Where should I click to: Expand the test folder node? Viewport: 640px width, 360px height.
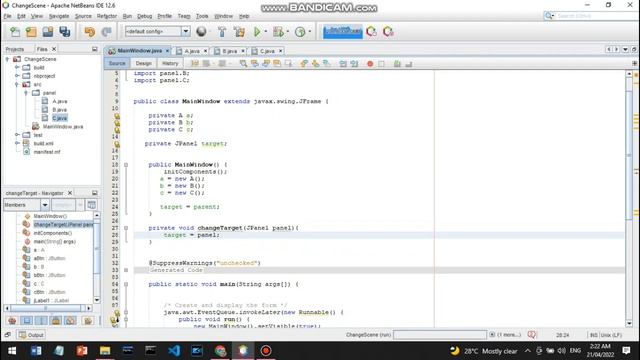click(17, 135)
